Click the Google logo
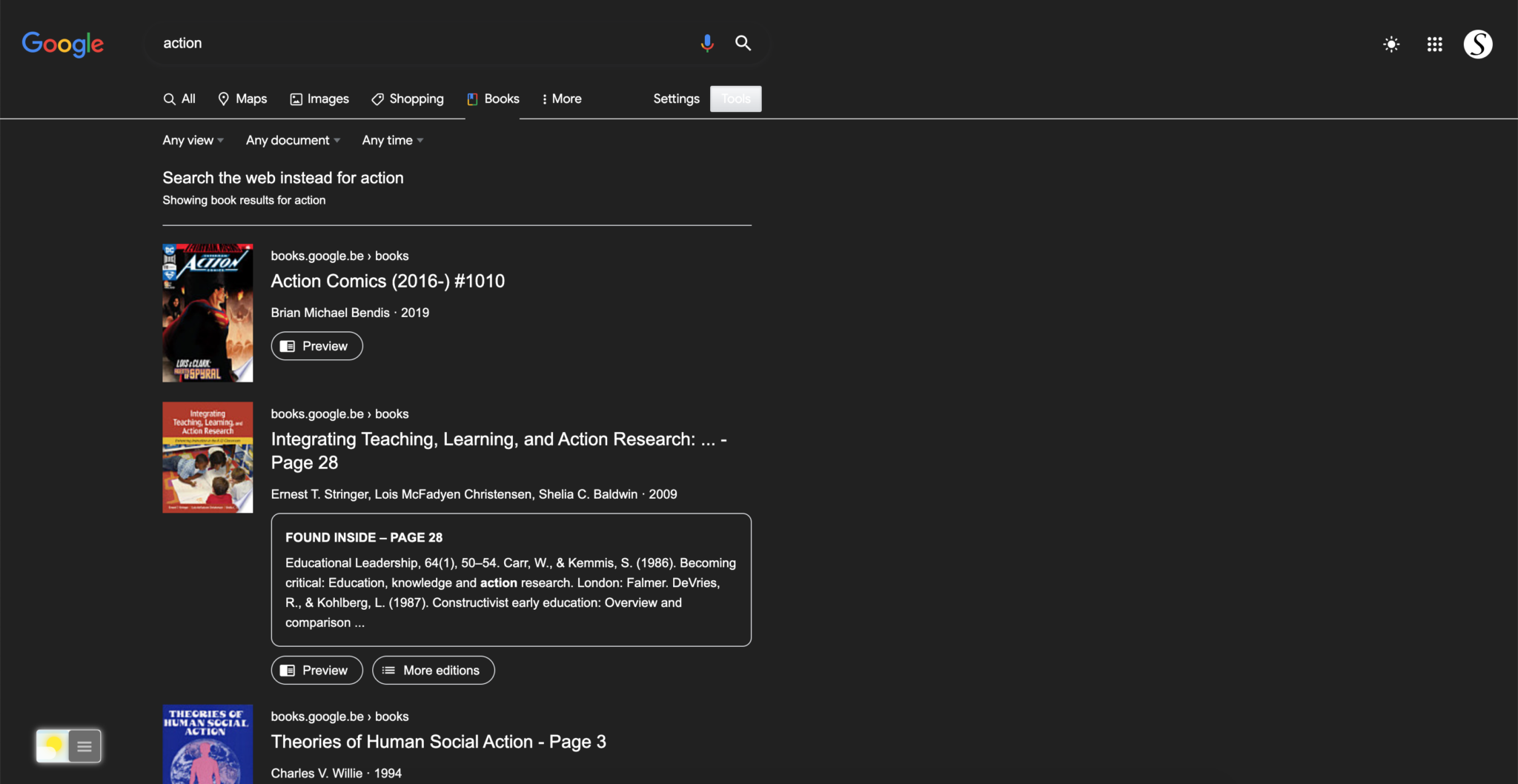 [62, 44]
